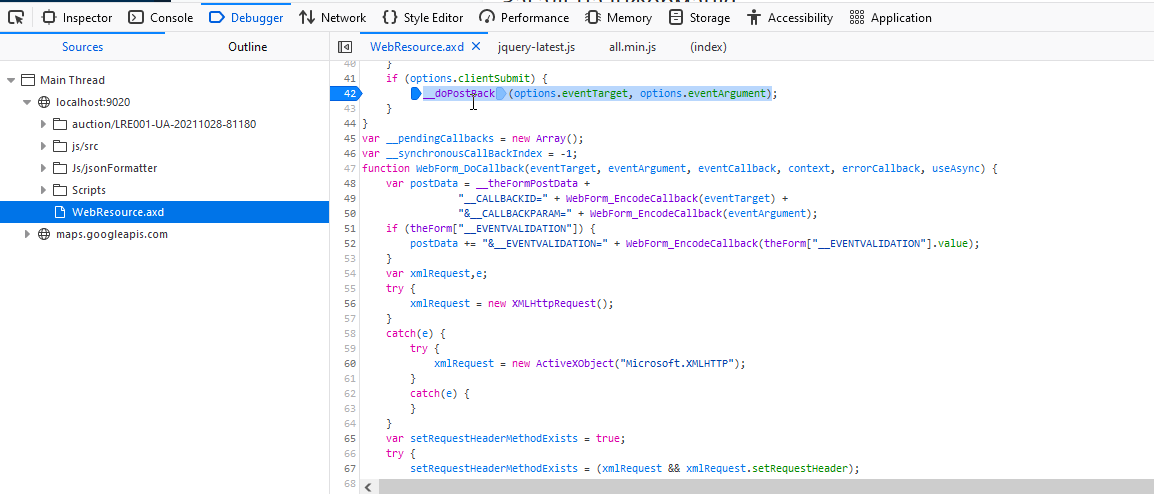Image resolution: width=1154 pixels, height=494 pixels.
Task: Close the WebResource.axd editor tab
Action: [x=475, y=46]
